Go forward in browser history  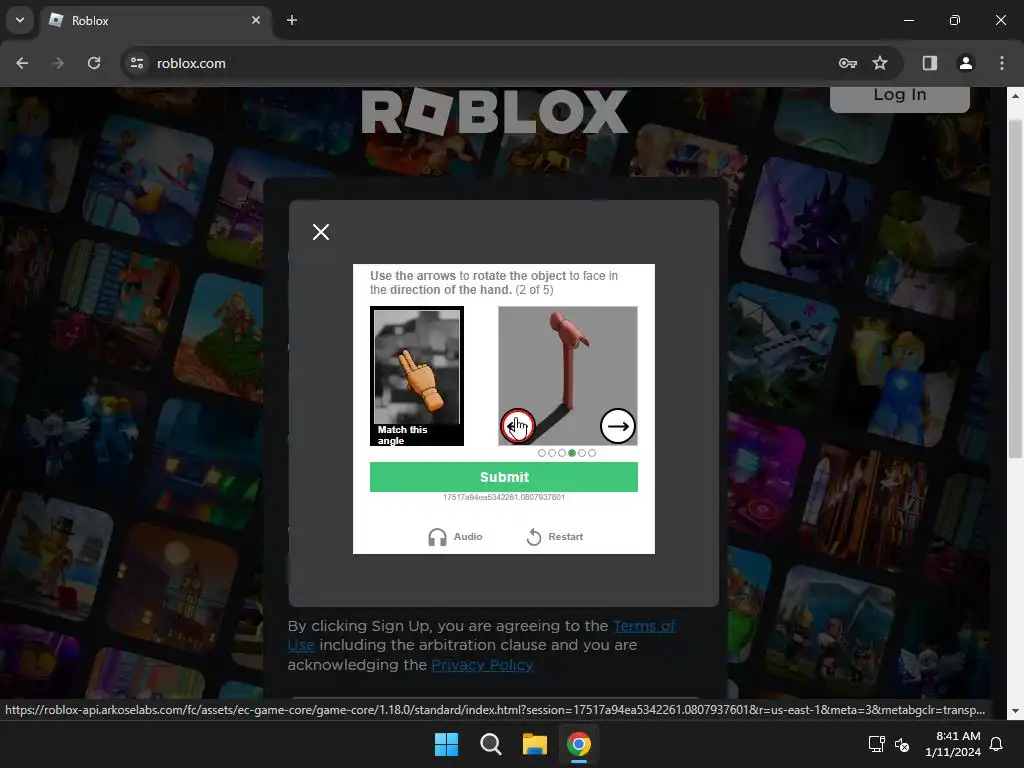[58, 63]
